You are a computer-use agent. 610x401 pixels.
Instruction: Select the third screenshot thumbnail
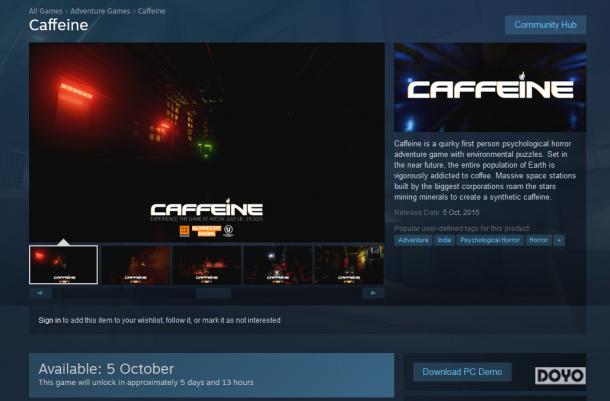coord(207,264)
